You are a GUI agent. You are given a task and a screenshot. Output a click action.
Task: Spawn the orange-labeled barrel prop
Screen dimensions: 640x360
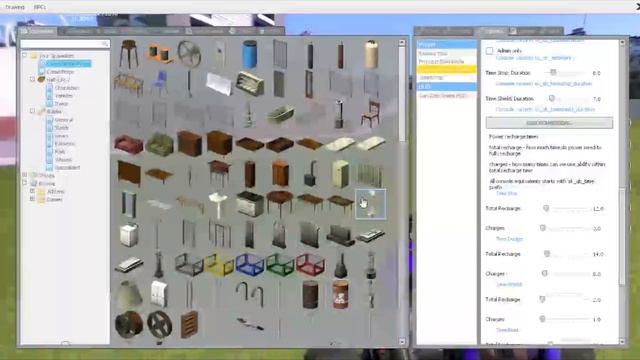pos(340,294)
